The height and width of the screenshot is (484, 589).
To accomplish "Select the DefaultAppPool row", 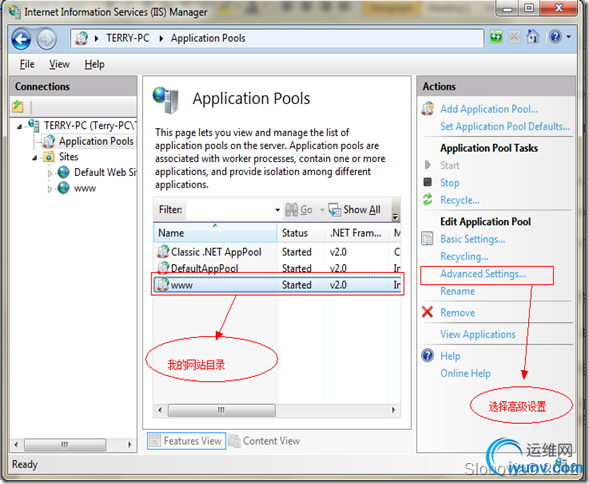I will 278,268.
